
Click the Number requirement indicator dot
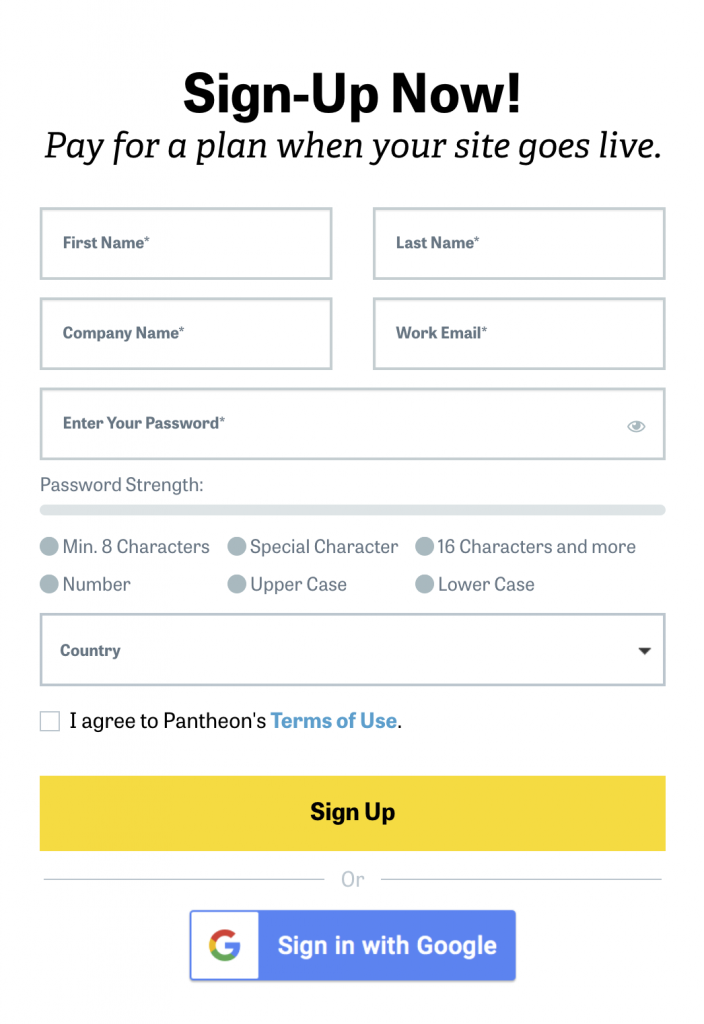(x=49, y=584)
